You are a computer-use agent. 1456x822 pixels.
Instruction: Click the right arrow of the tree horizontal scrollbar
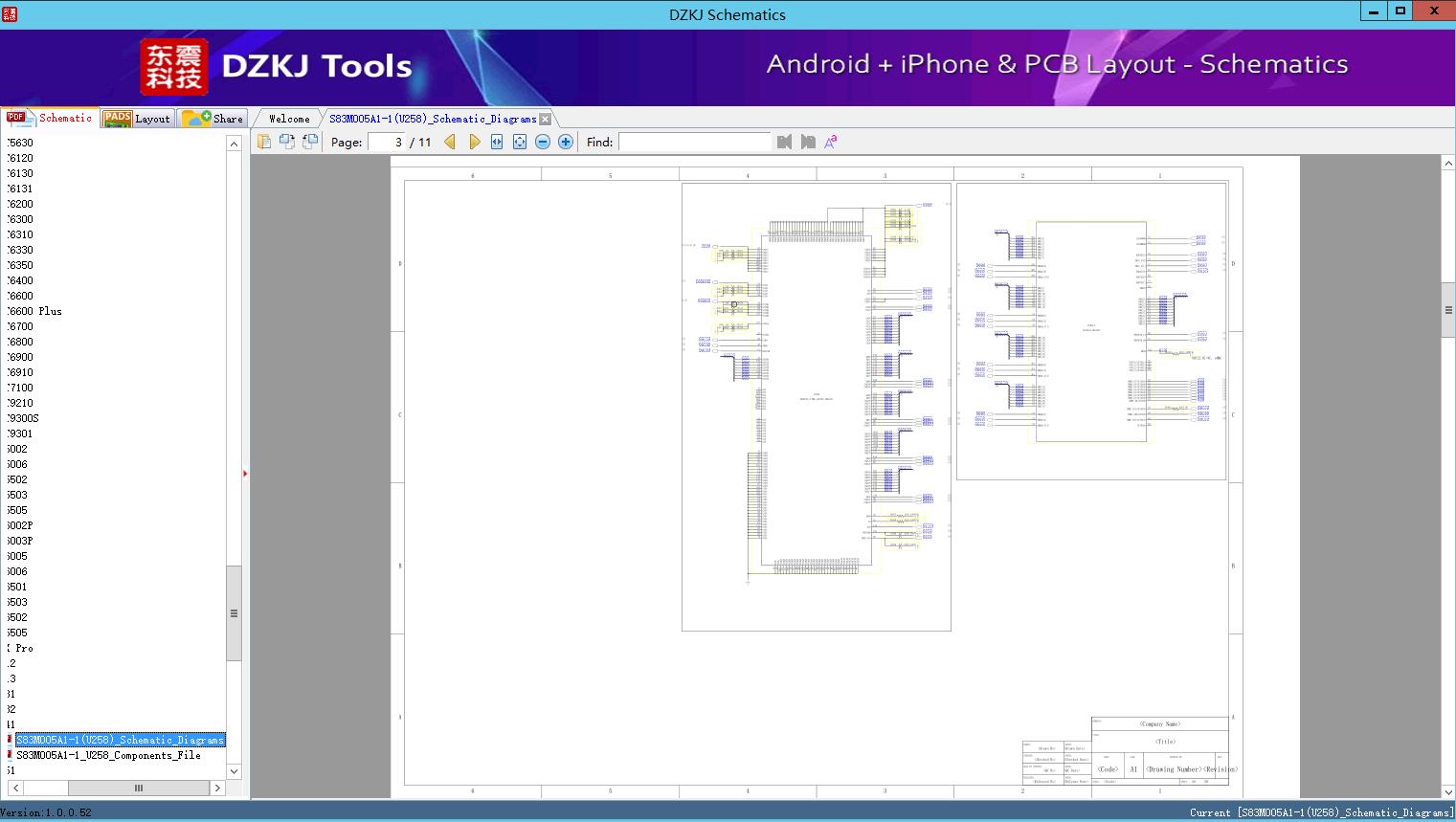pos(217,788)
